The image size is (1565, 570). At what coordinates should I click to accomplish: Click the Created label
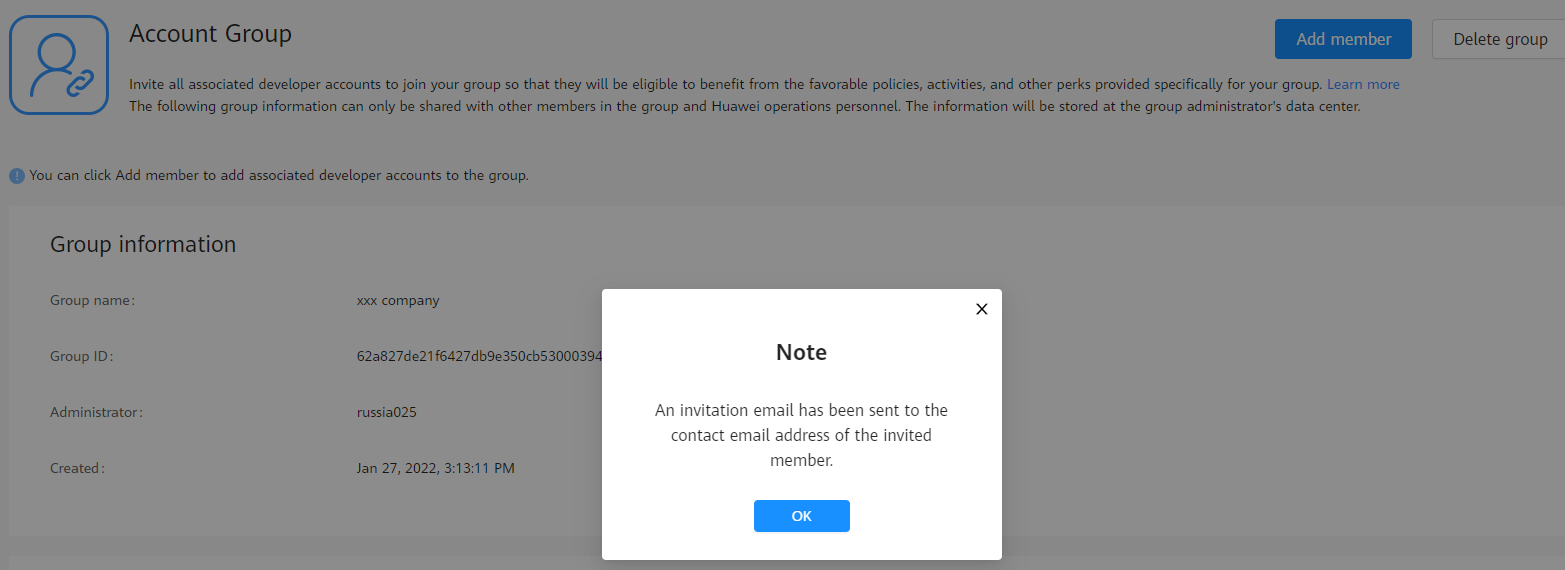pos(77,468)
